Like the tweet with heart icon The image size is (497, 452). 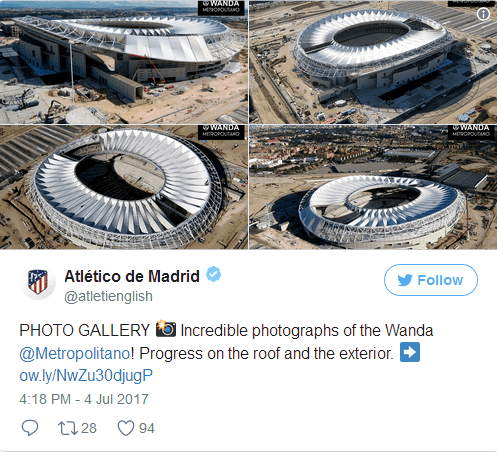pos(126,428)
